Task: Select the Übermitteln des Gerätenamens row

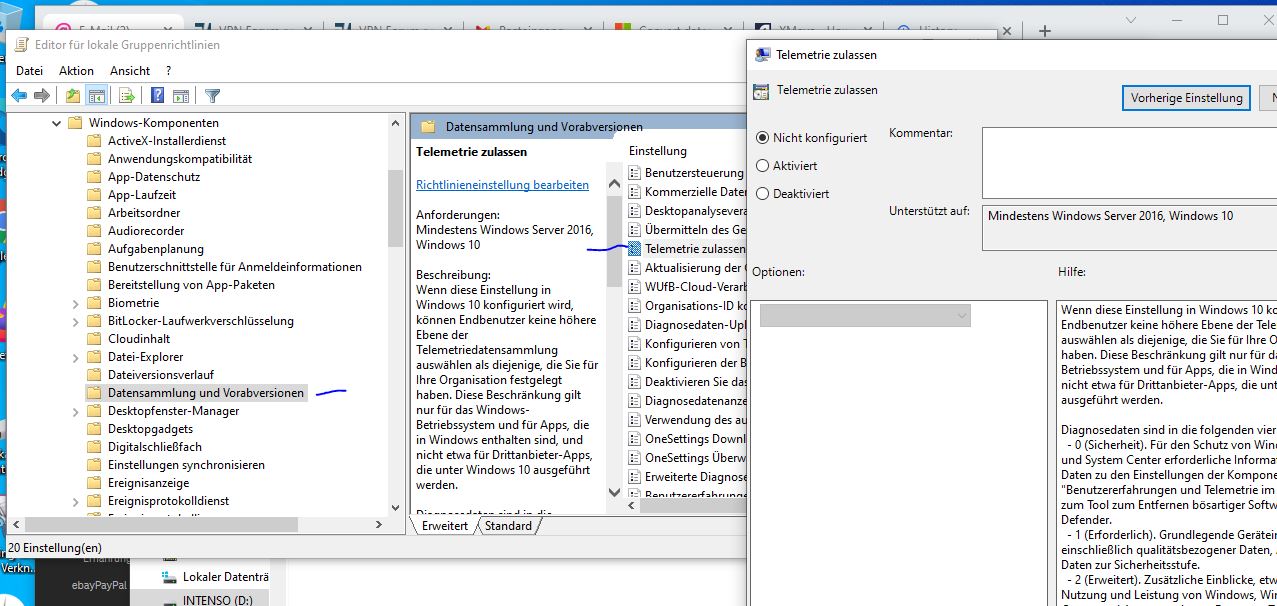Action: pyautogui.click(x=687, y=230)
